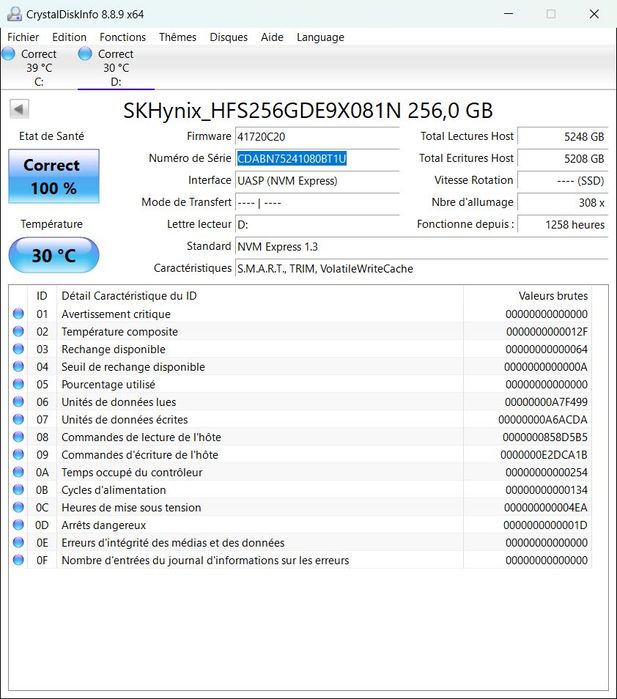Click the Fonctionne depuis value 1258 heures
Screen dimensions: 617x699
tap(563, 224)
